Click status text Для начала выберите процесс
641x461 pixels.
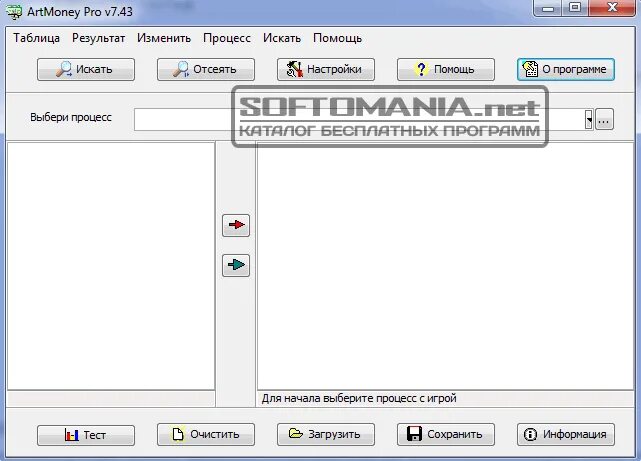tap(359, 398)
